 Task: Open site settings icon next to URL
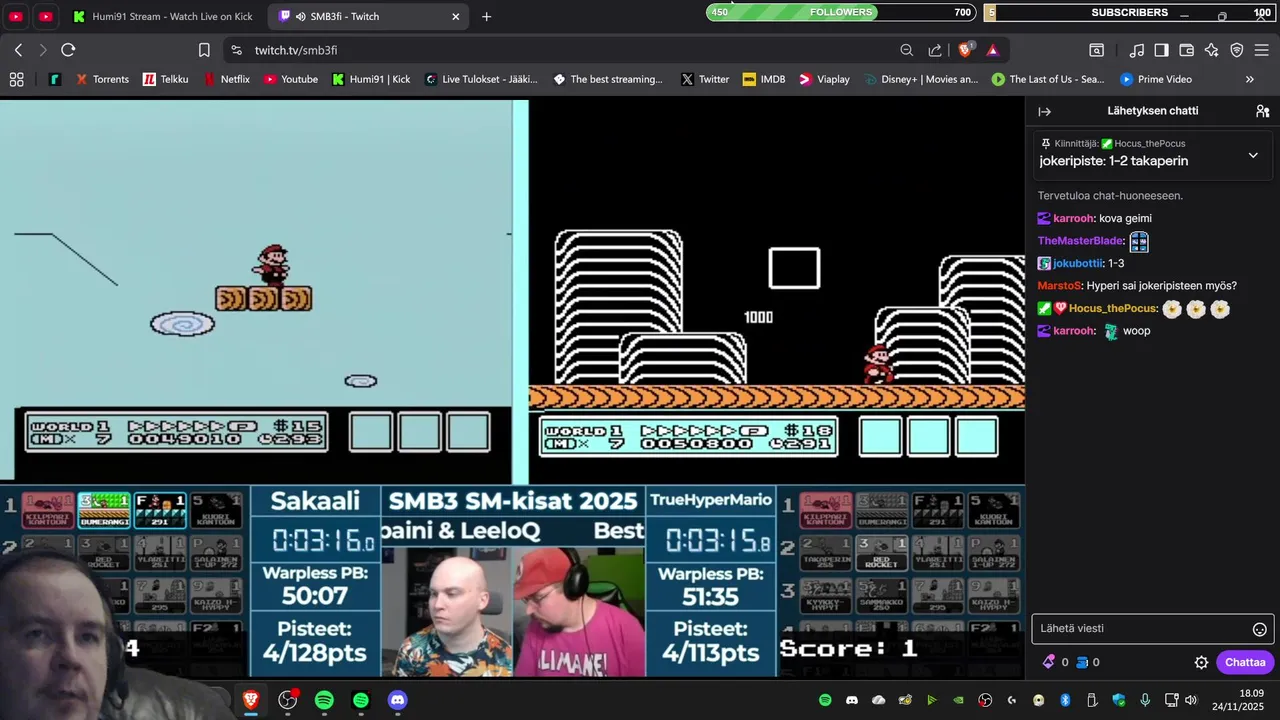(x=236, y=50)
